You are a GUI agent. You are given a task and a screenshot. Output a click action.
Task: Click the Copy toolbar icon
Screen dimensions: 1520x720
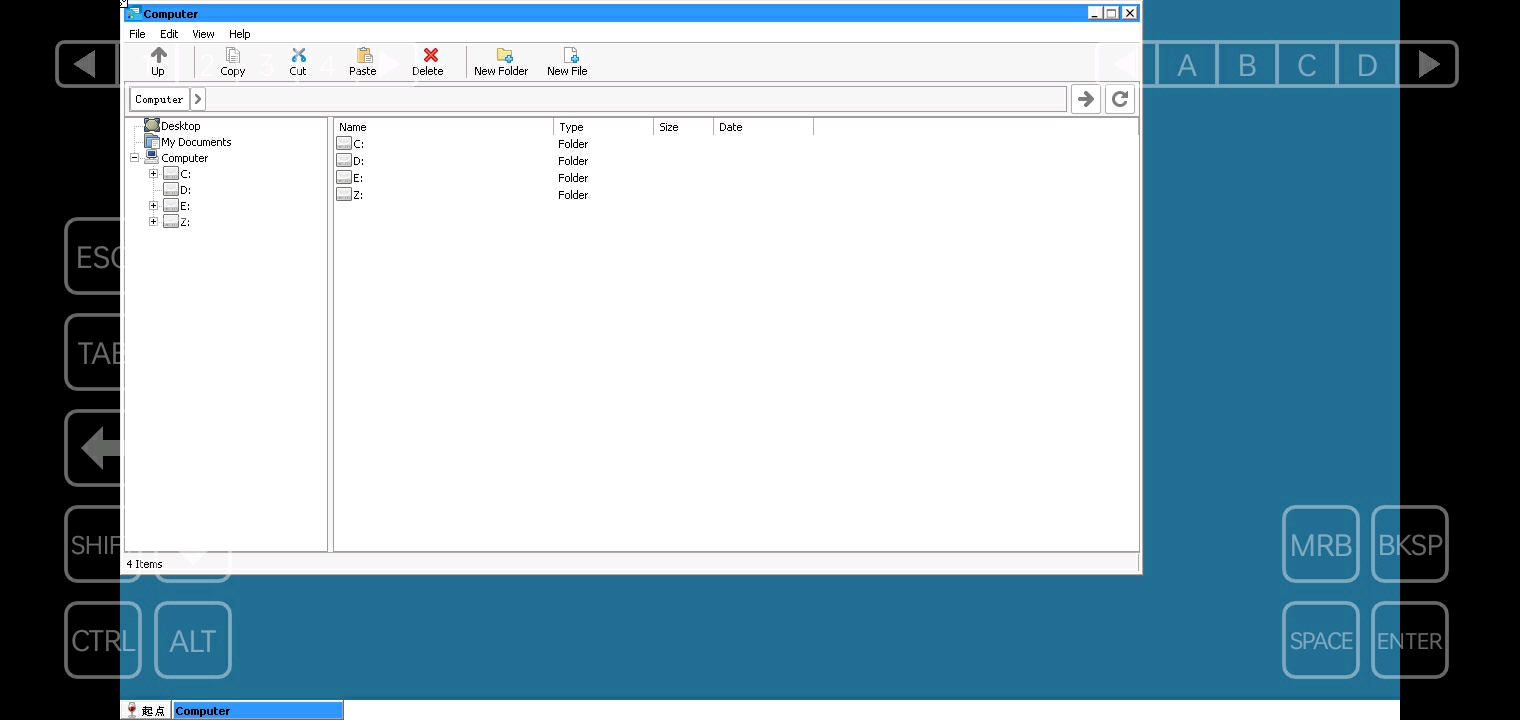233,56
